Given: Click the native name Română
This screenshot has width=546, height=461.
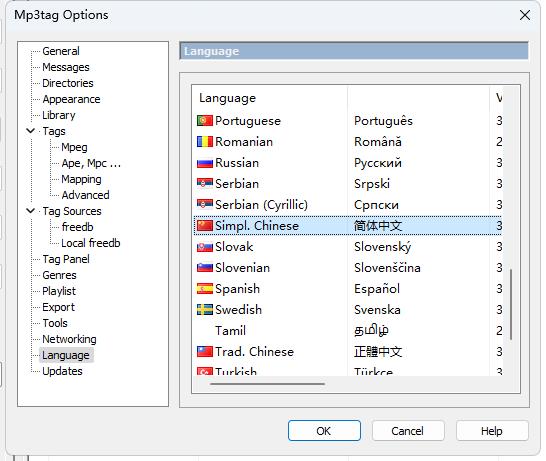Looking at the screenshot, I should click(x=378, y=142).
